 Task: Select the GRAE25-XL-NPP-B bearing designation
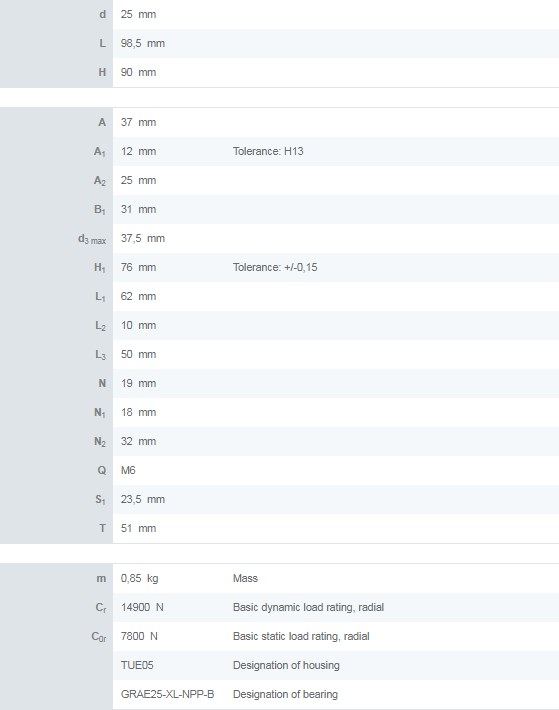point(167,694)
